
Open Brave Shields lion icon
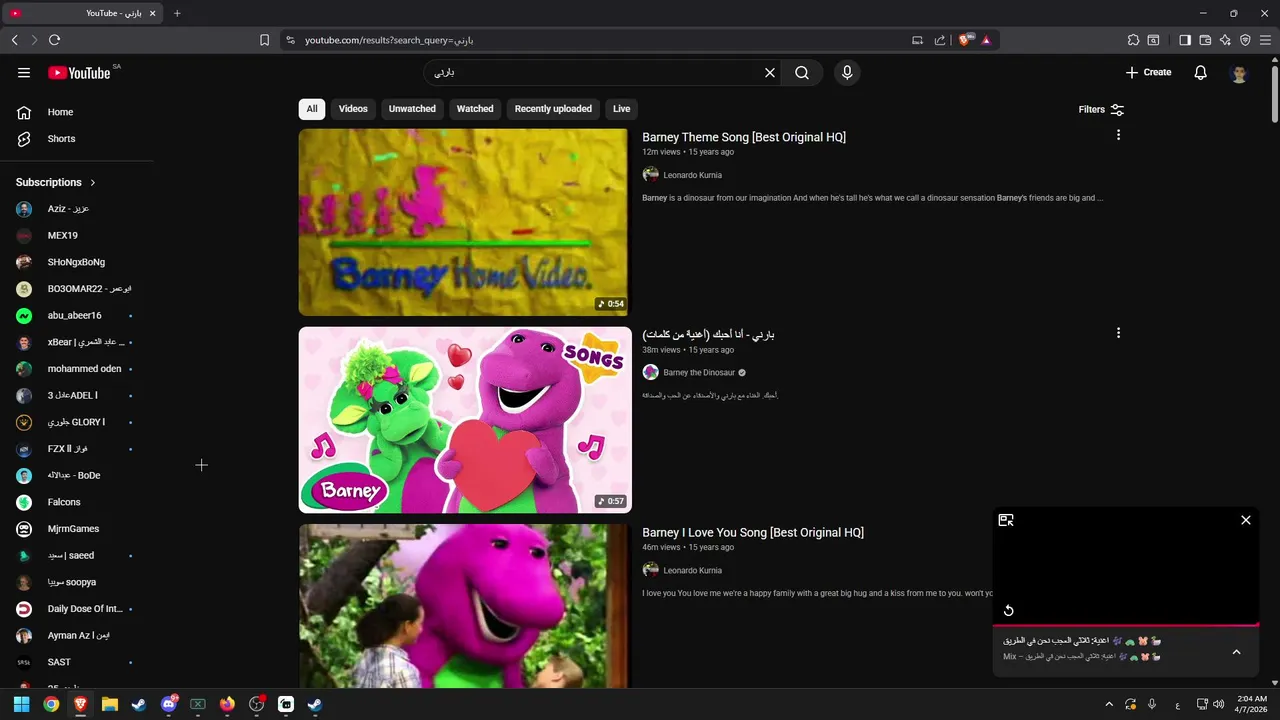click(965, 40)
